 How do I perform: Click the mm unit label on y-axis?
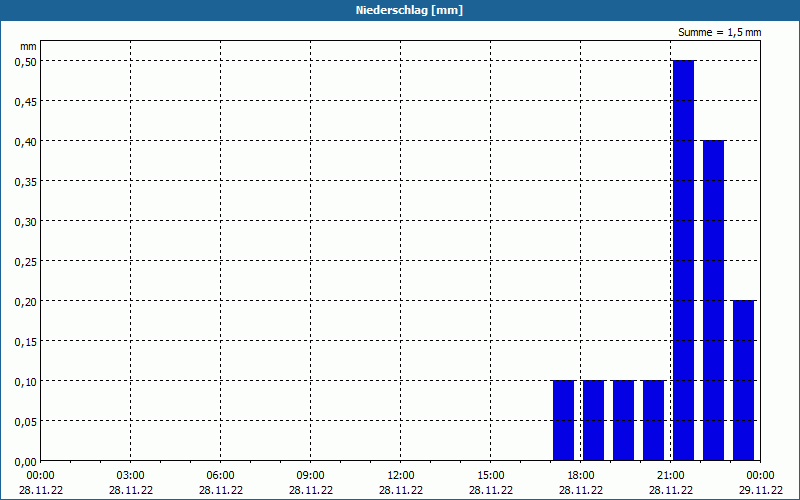pyautogui.click(x=28, y=46)
